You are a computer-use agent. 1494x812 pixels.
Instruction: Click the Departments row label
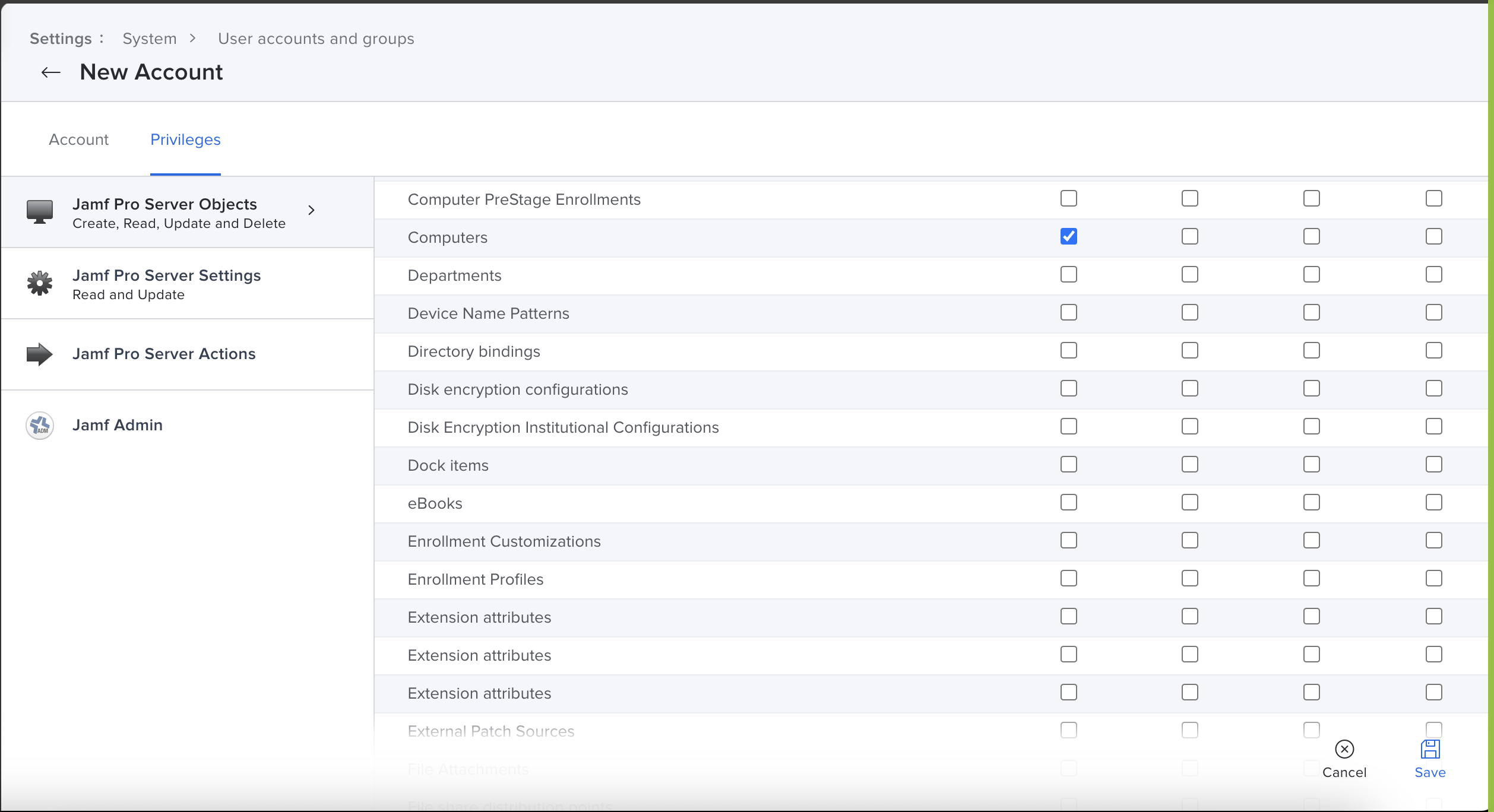click(454, 275)
